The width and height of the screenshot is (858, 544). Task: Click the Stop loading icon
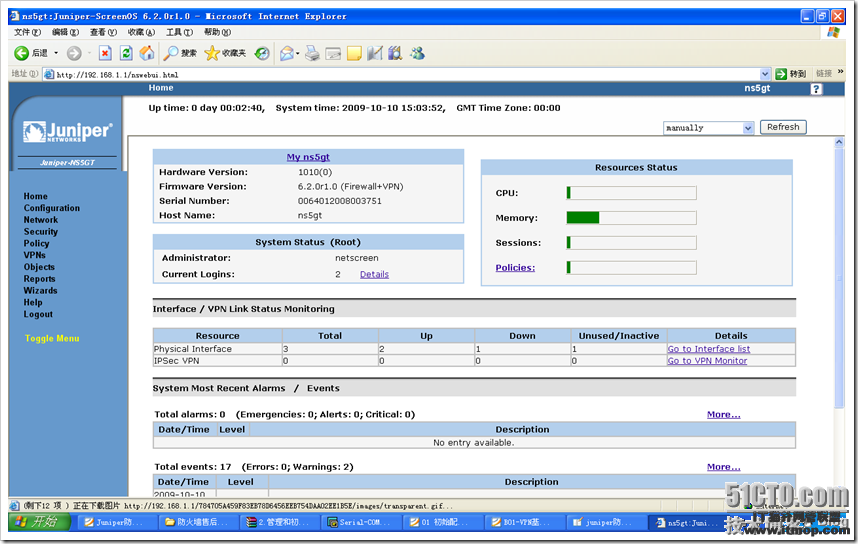[105, 53]
